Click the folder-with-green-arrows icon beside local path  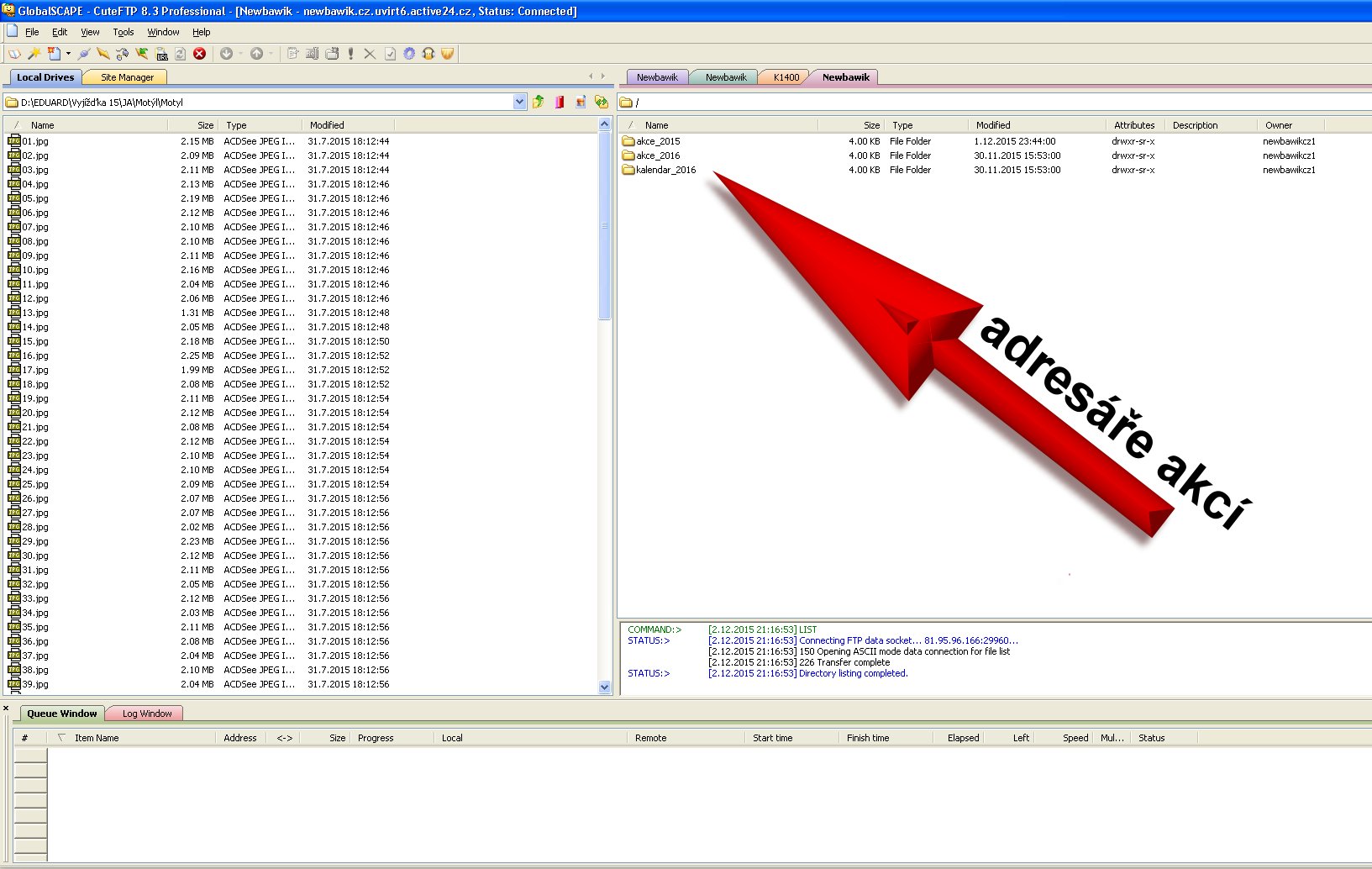602,102
